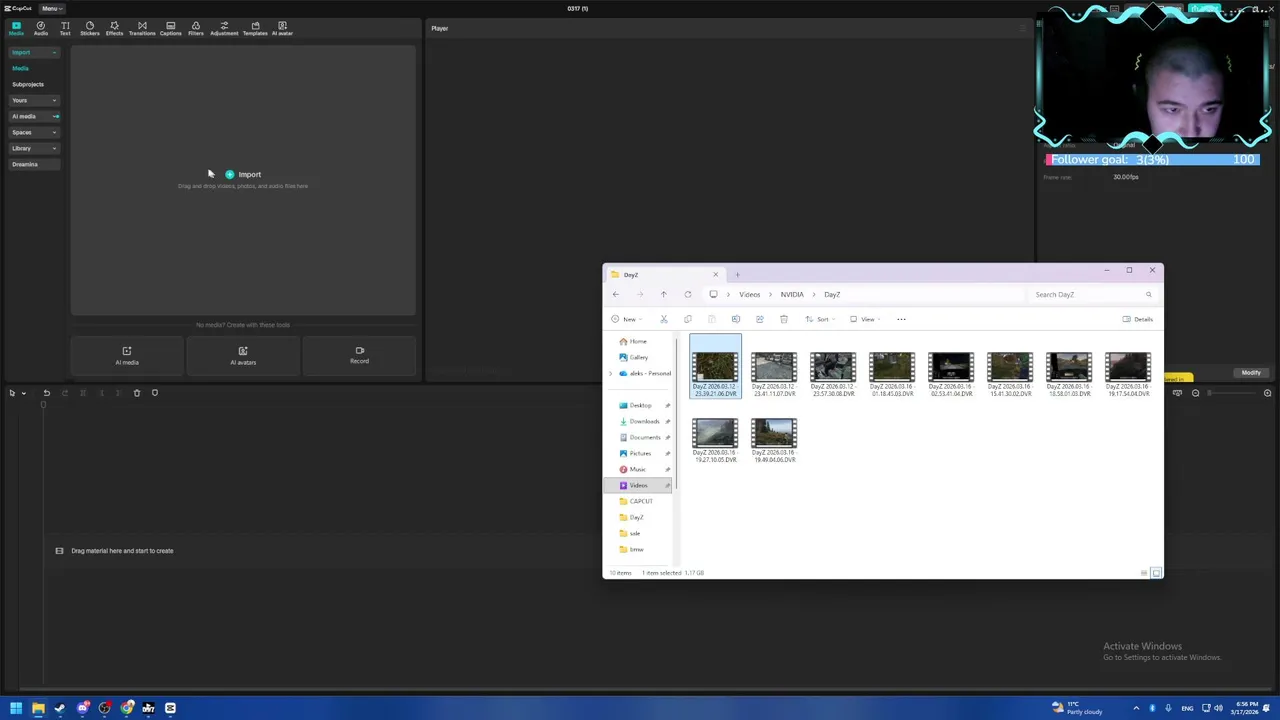
Task: Select video DayZ 2026.03.16 - 19.49.04.06.DVR
Action: 774,440
